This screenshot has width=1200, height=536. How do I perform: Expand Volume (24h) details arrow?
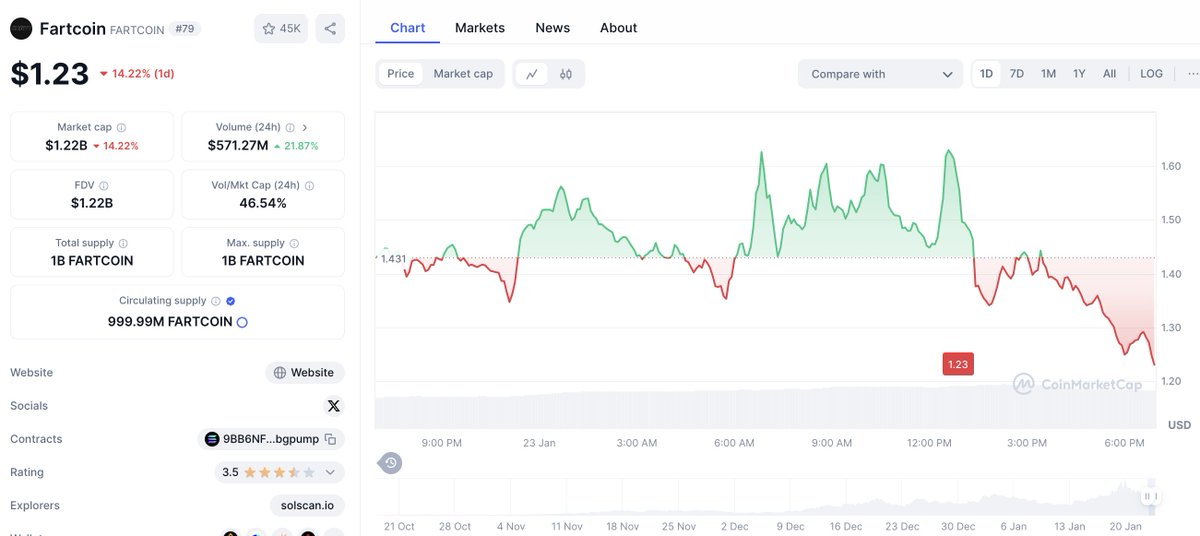click(305, 128)
